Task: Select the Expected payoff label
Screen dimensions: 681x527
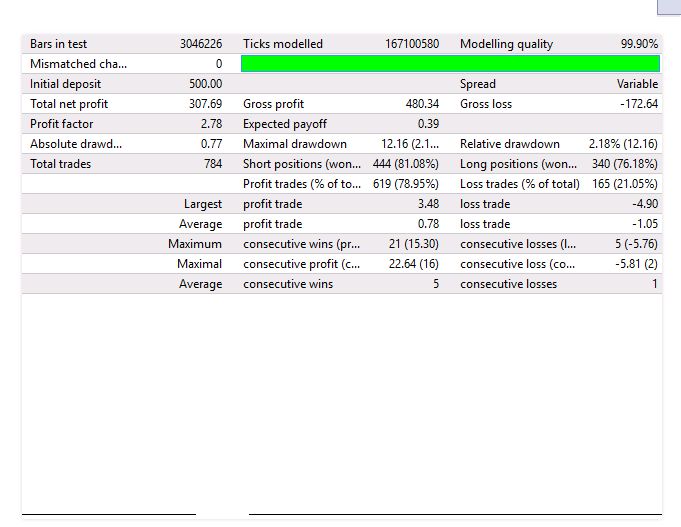Action: (286, 124)
